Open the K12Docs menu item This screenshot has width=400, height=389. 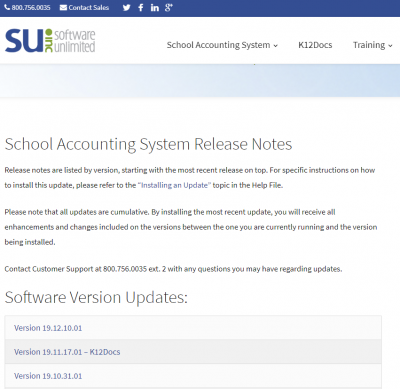tap(315, 45)
